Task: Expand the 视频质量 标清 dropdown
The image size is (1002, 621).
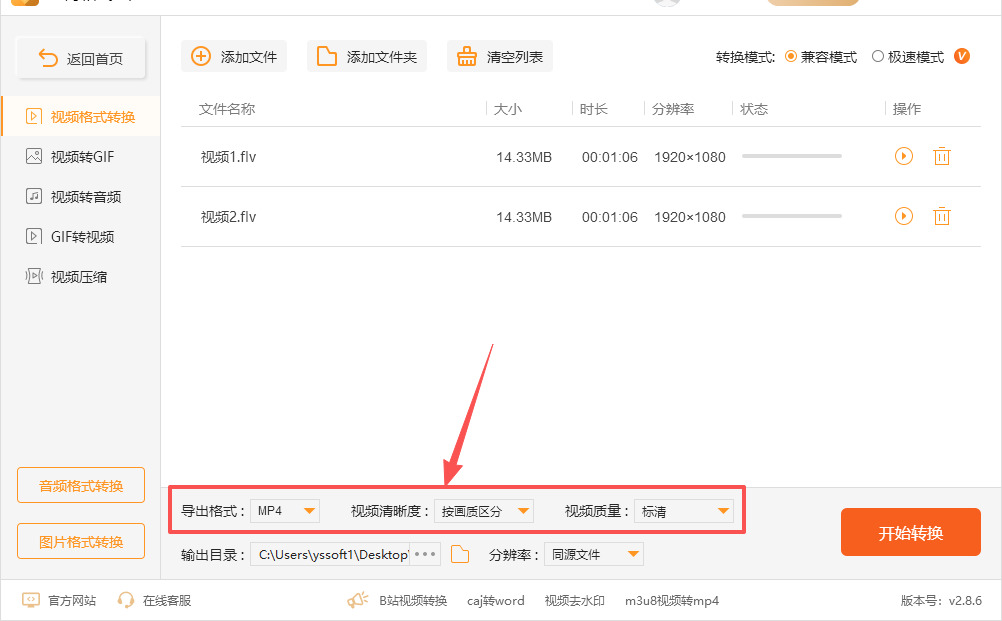Action: click(x=684, y=511)
